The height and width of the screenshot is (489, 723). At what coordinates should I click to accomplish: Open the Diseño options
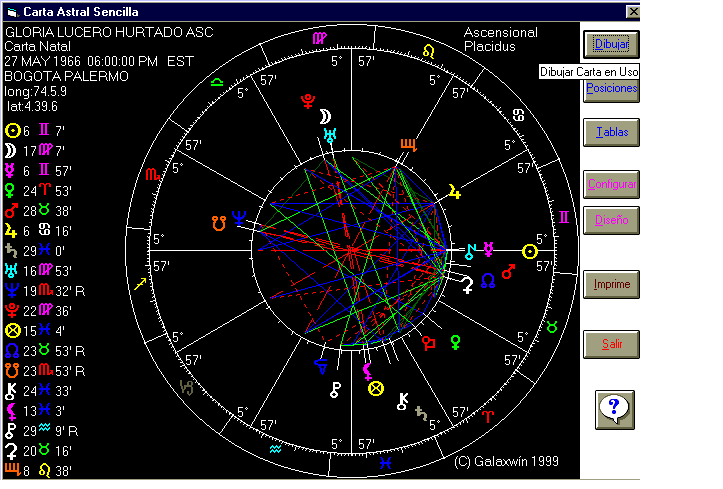coord(611,220)
